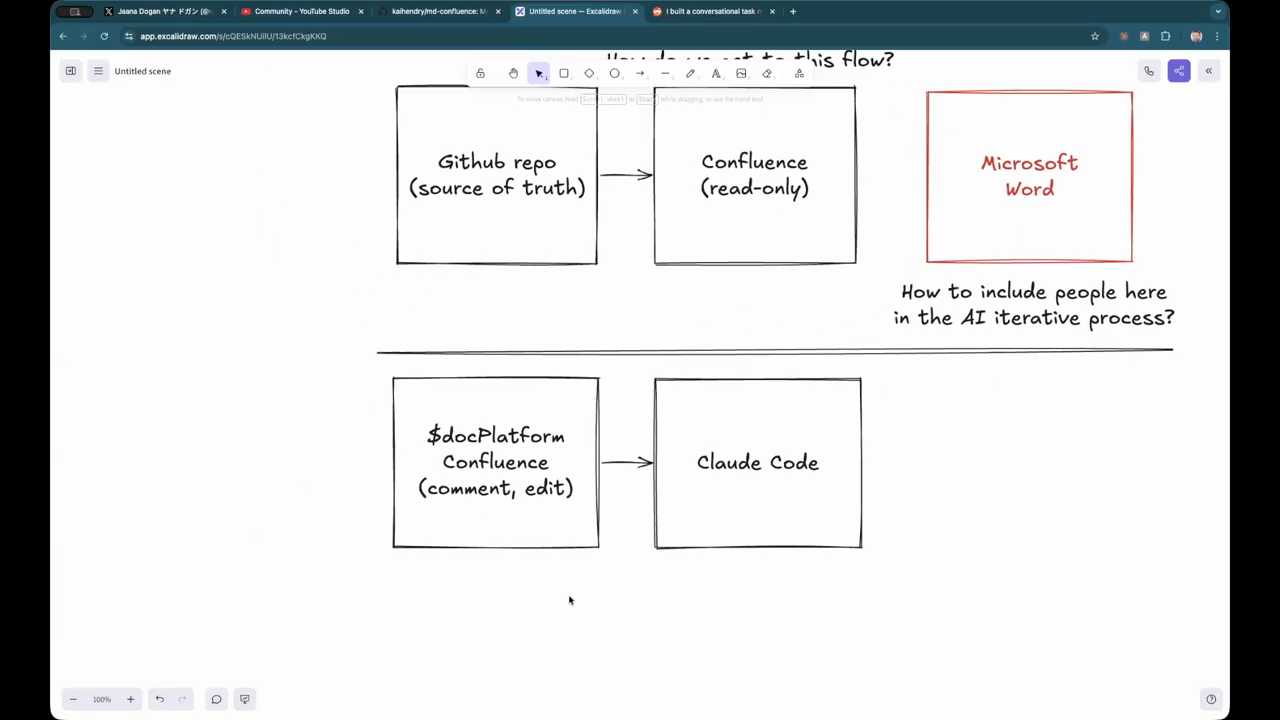Select the Diamond shape tool
This screenshot has height=720, width=1280.
pos(589,73)
